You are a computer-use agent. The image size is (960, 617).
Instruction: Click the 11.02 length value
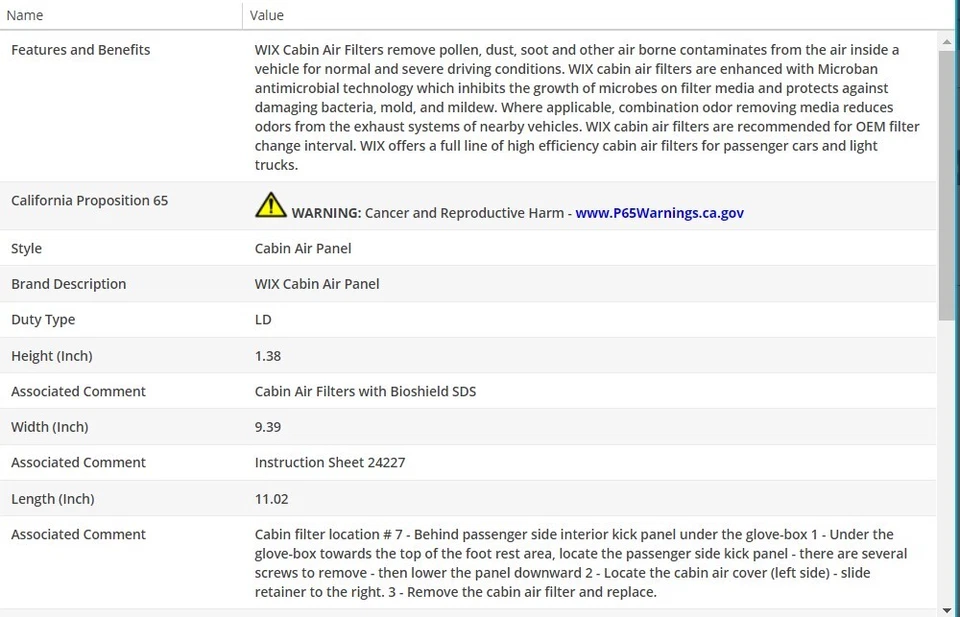(x=271, y=499)
